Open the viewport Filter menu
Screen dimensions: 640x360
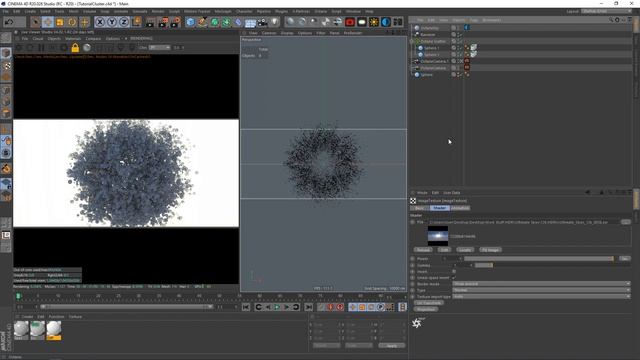tap(321, 33)
